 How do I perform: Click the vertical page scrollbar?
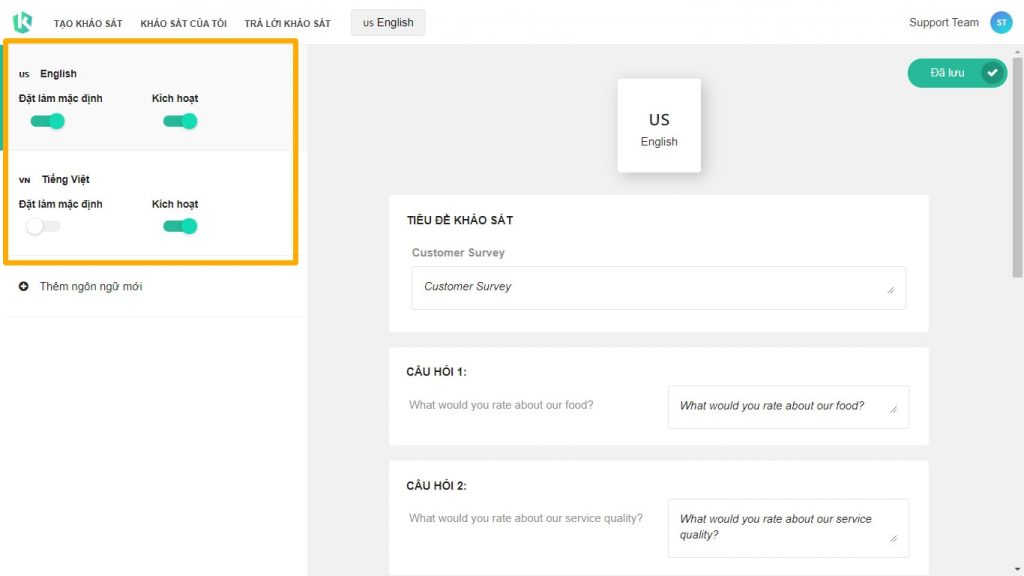[x=1017, y=167]
